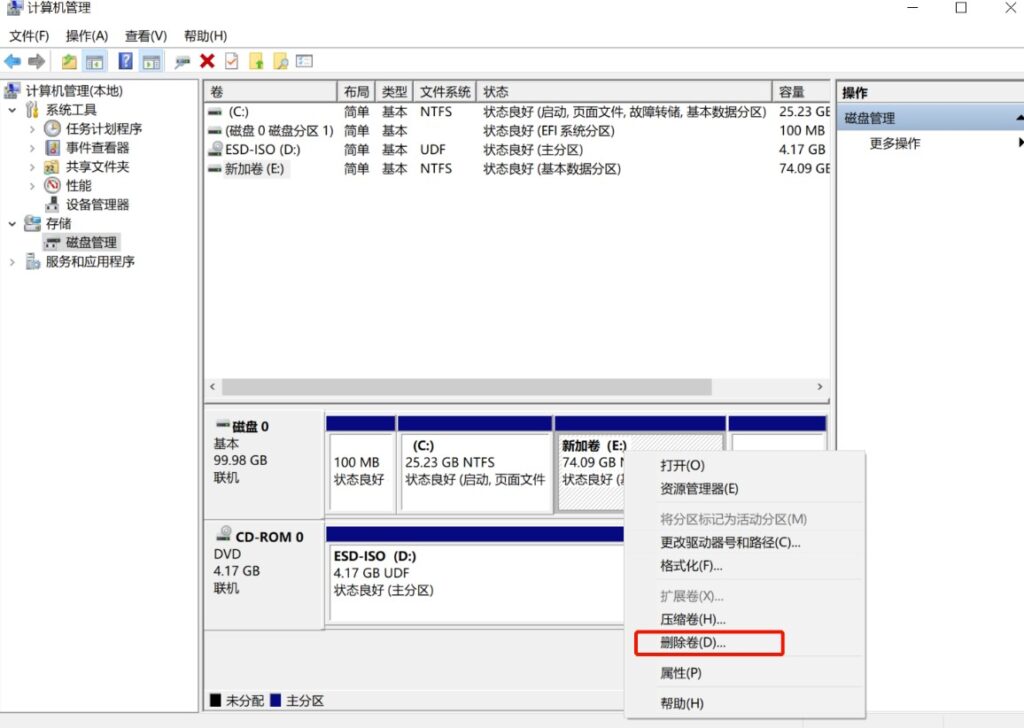This screenshot has width=1024, height=728.
Task: Open the blue question mark Help icon
Action: coord(125,61)
